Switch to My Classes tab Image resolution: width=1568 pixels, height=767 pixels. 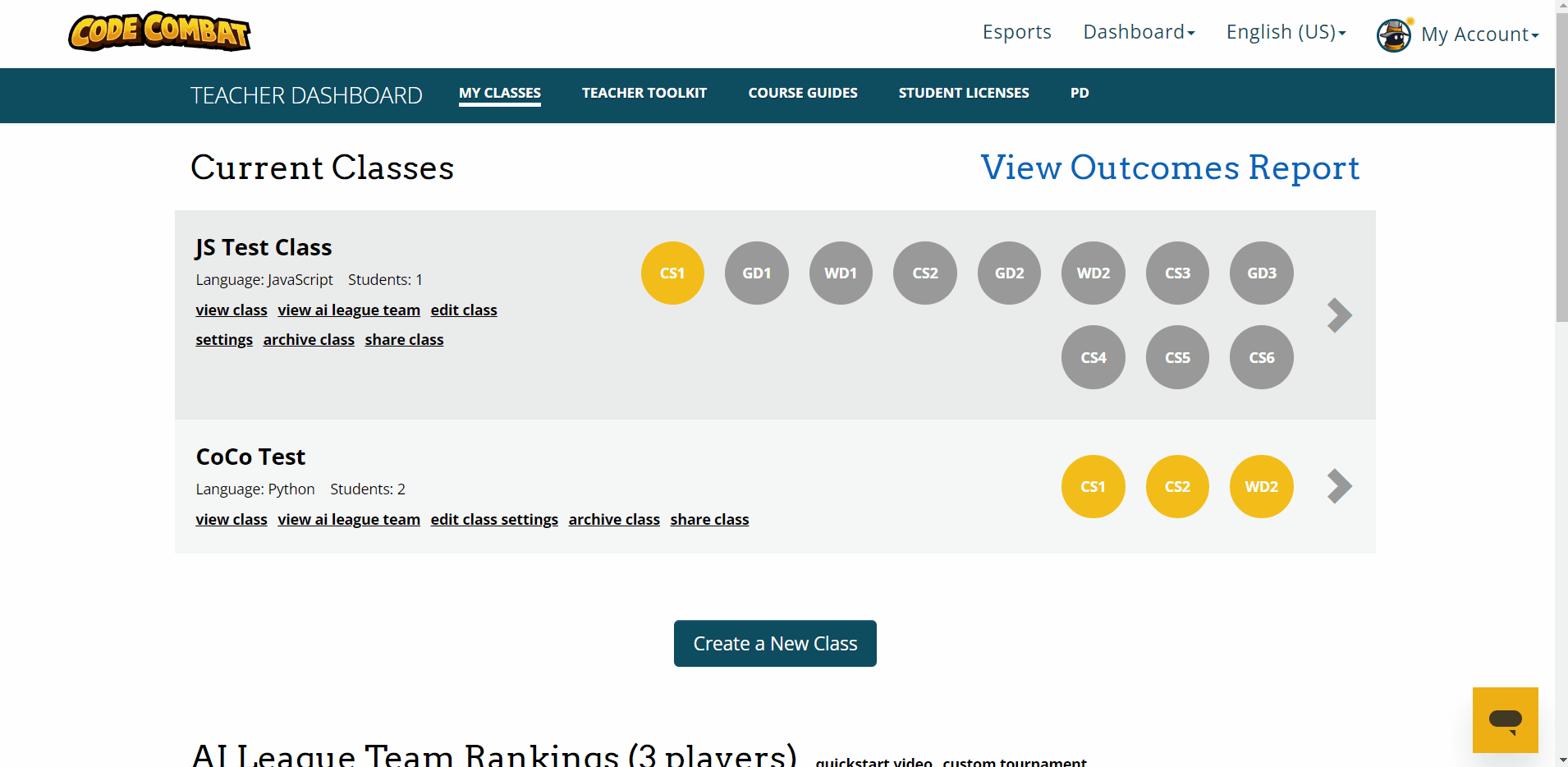click(x=500, y=94)
